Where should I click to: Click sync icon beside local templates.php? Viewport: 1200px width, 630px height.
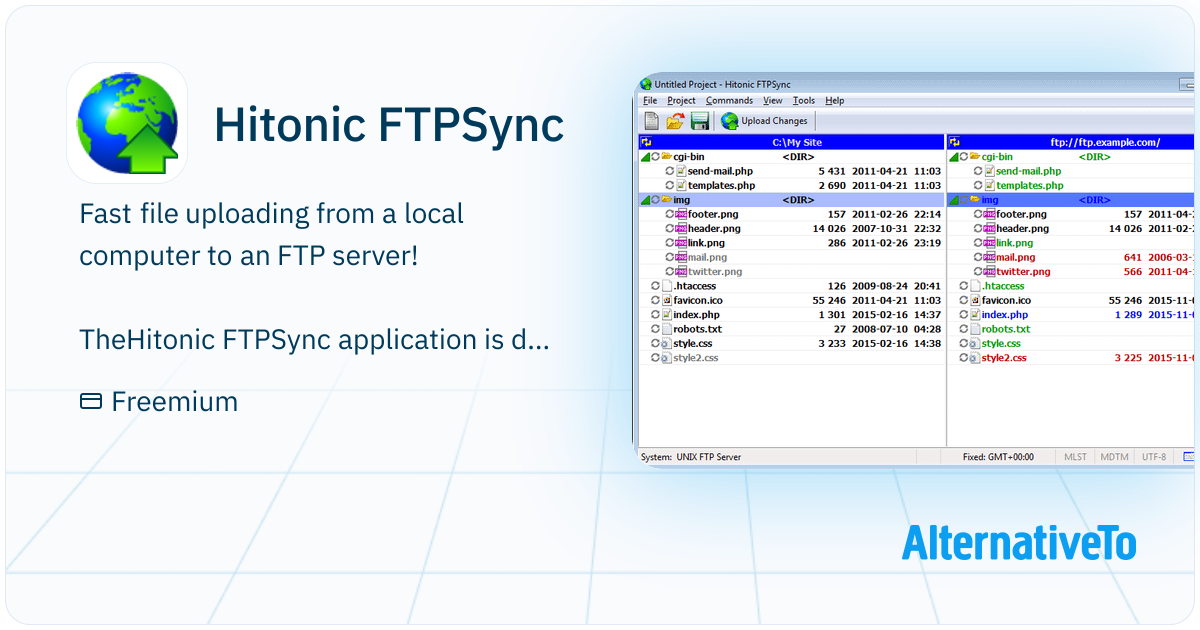tap(670, 185)
